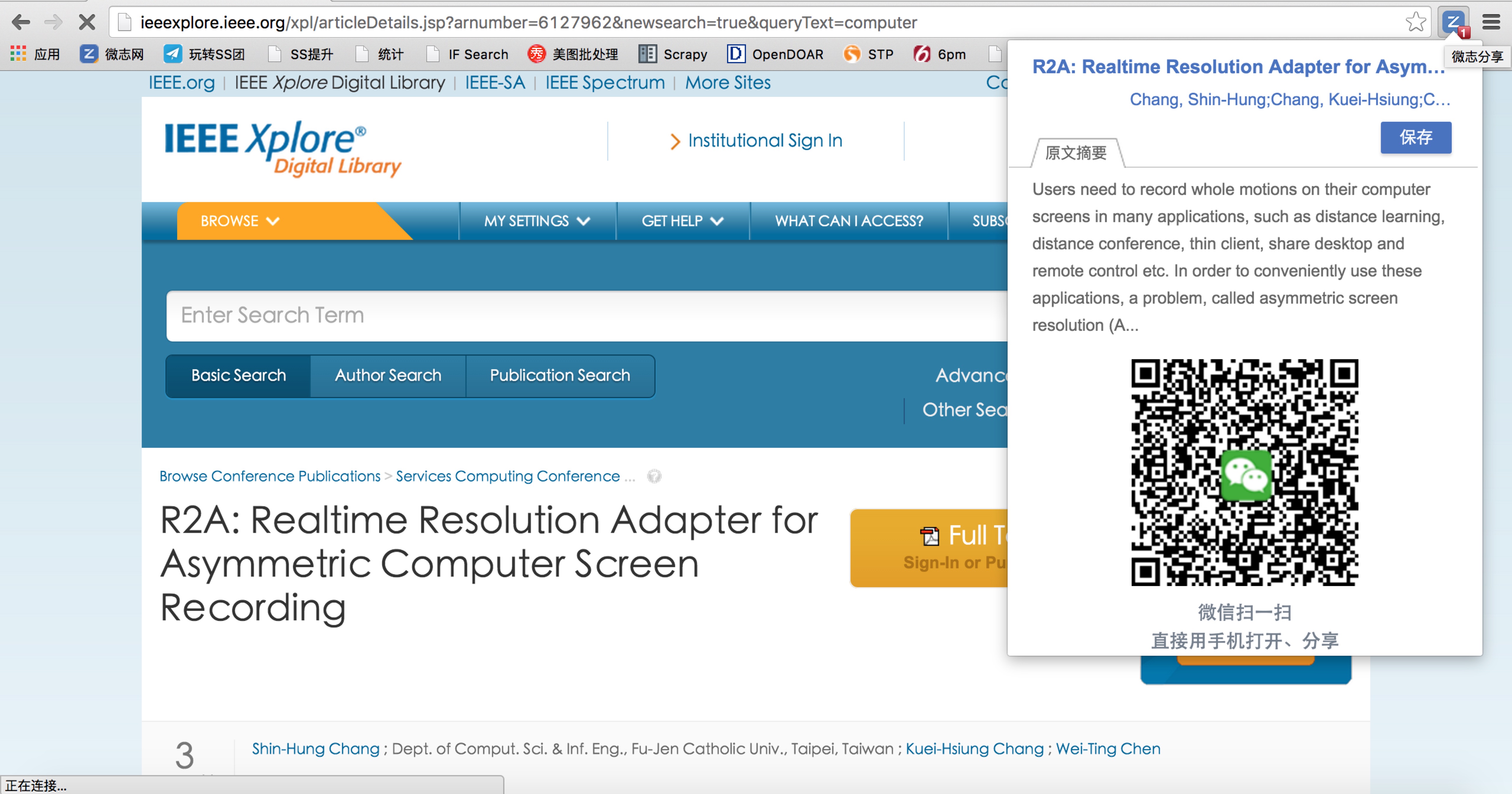
Task: Open WHAT CAN I ACCESS? menu item
Action: [x=849, y=221]
